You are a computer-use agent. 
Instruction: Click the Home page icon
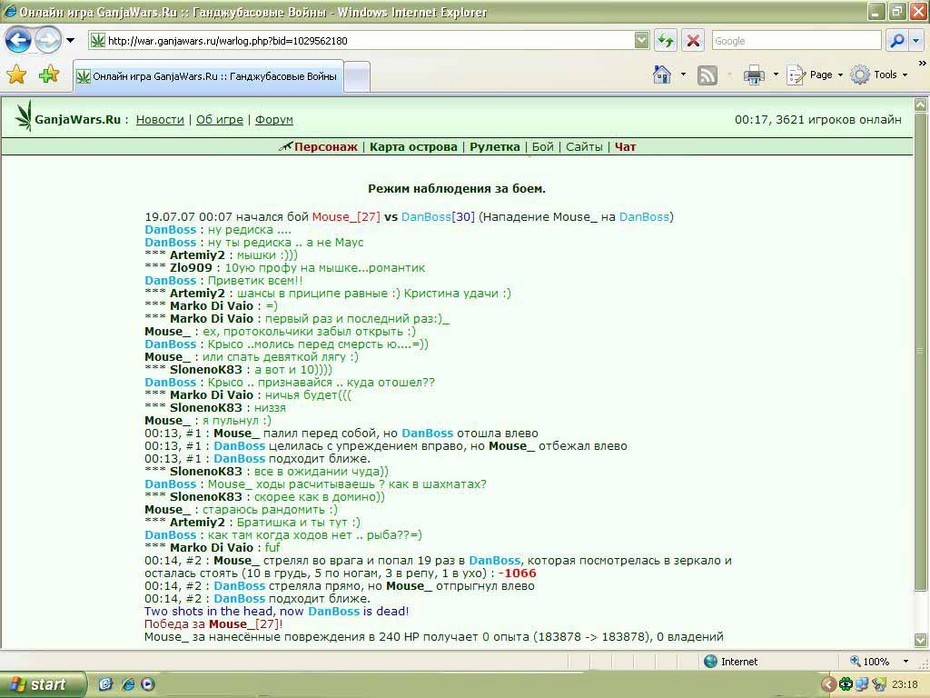662,75
